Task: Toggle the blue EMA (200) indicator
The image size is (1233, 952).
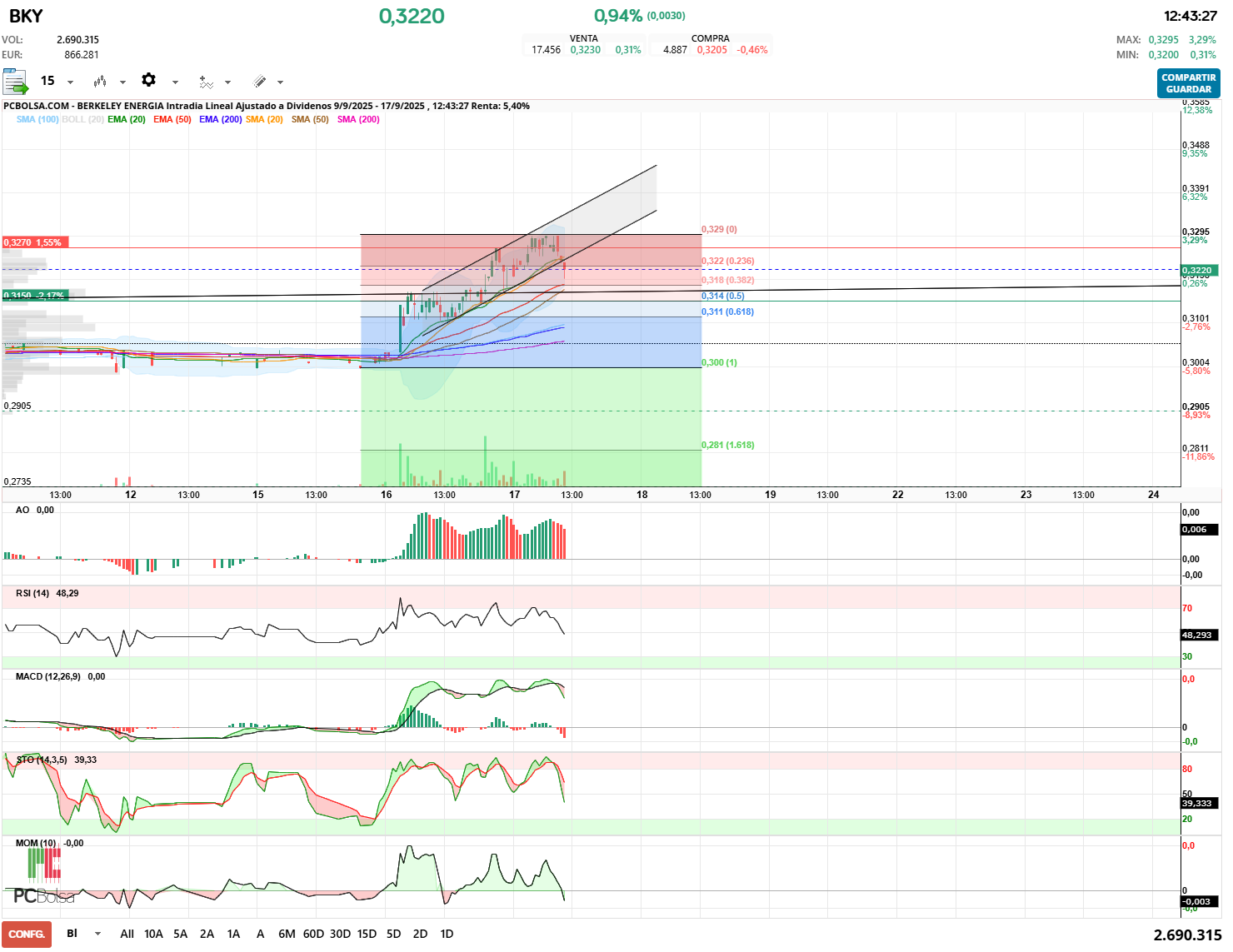Action: (x=221, y=119)
